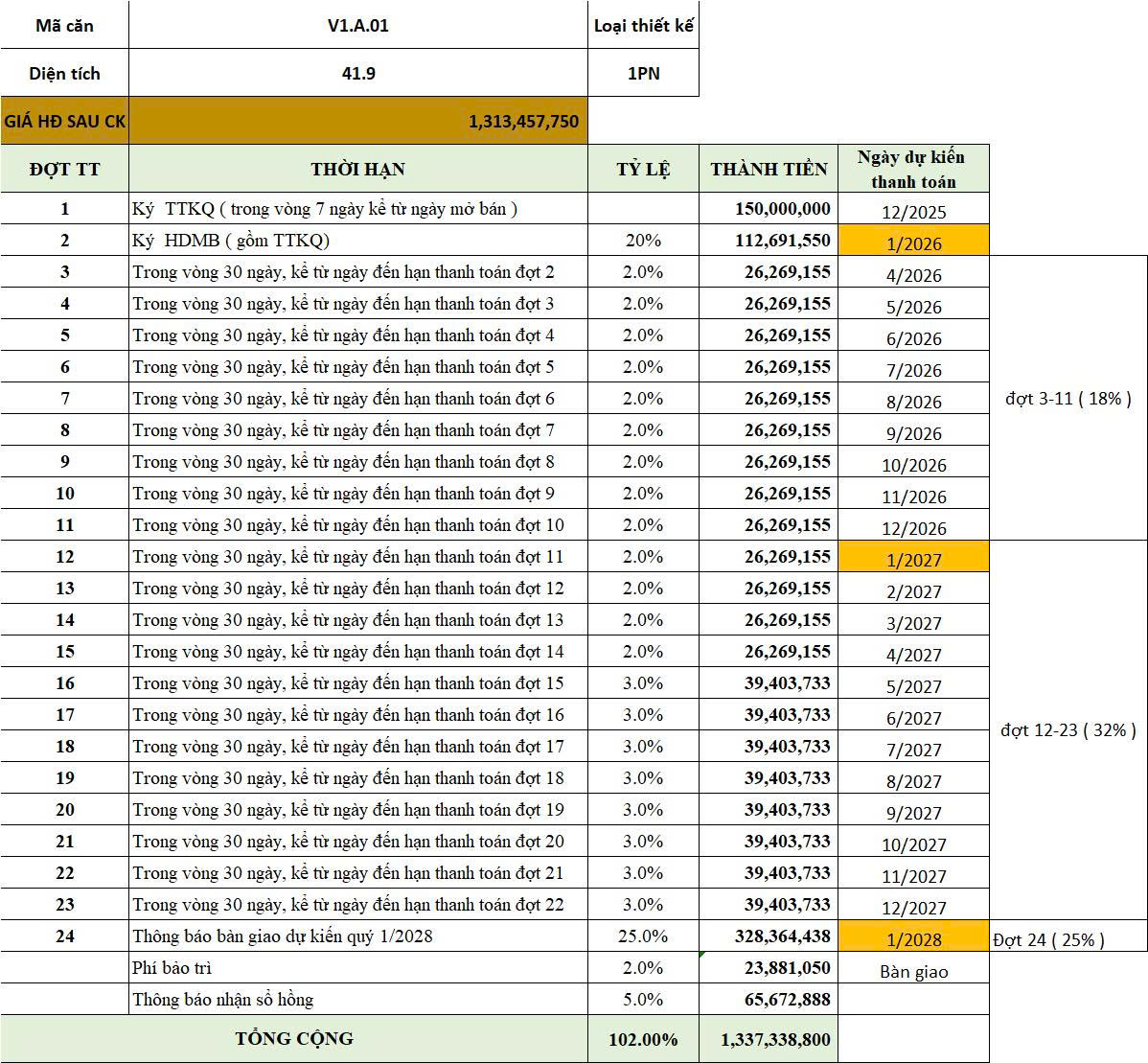
Task: Select the Ký HDMB (gồm TTKQ) cell
Action: click(357, 241)
